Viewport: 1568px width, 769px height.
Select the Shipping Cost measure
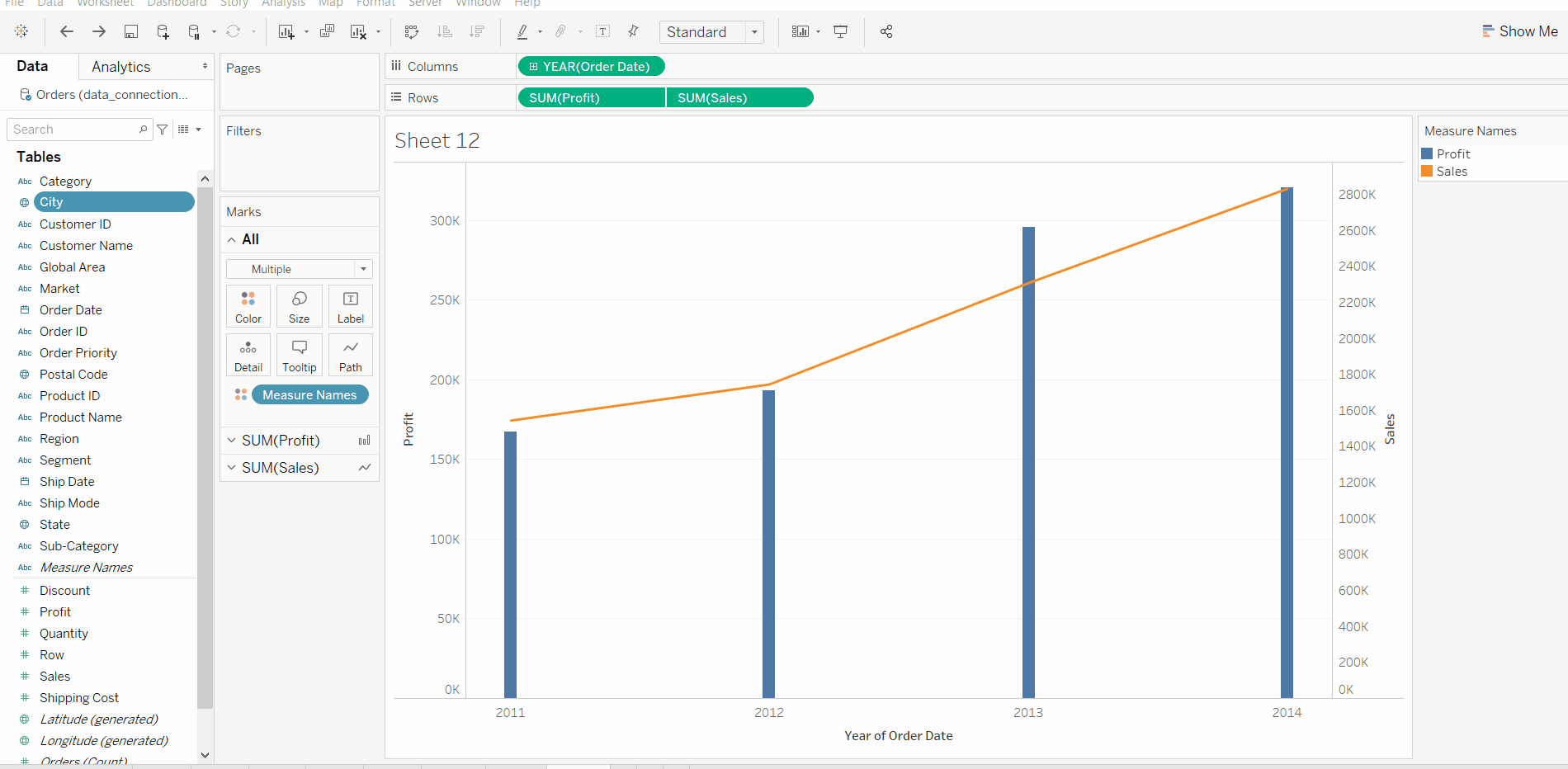(79, 698)
